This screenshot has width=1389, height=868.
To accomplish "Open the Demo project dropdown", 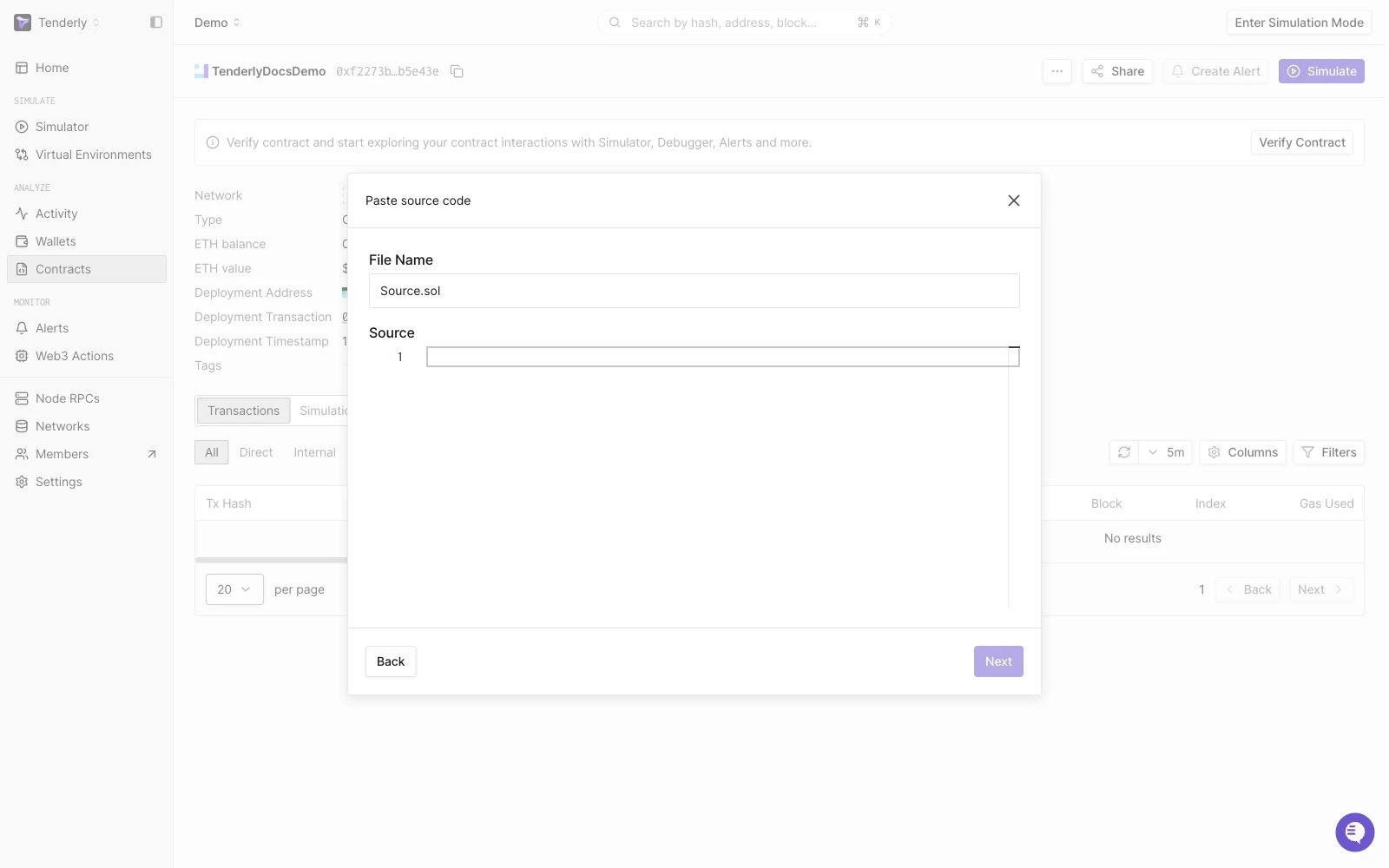I will point(217,23).
